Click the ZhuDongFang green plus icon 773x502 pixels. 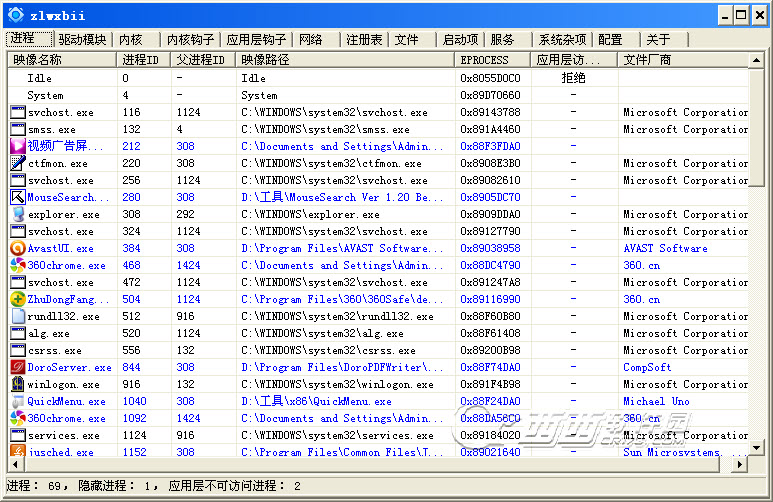(18, 299)
